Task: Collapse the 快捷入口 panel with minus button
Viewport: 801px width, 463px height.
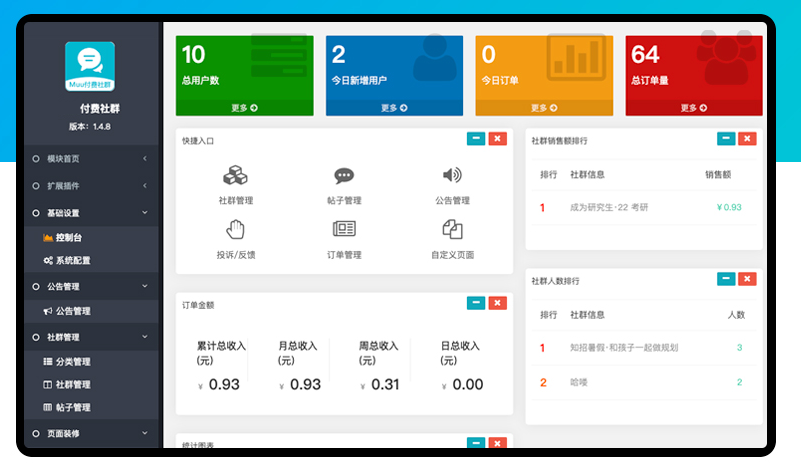Action: click(x=475, y=139)
